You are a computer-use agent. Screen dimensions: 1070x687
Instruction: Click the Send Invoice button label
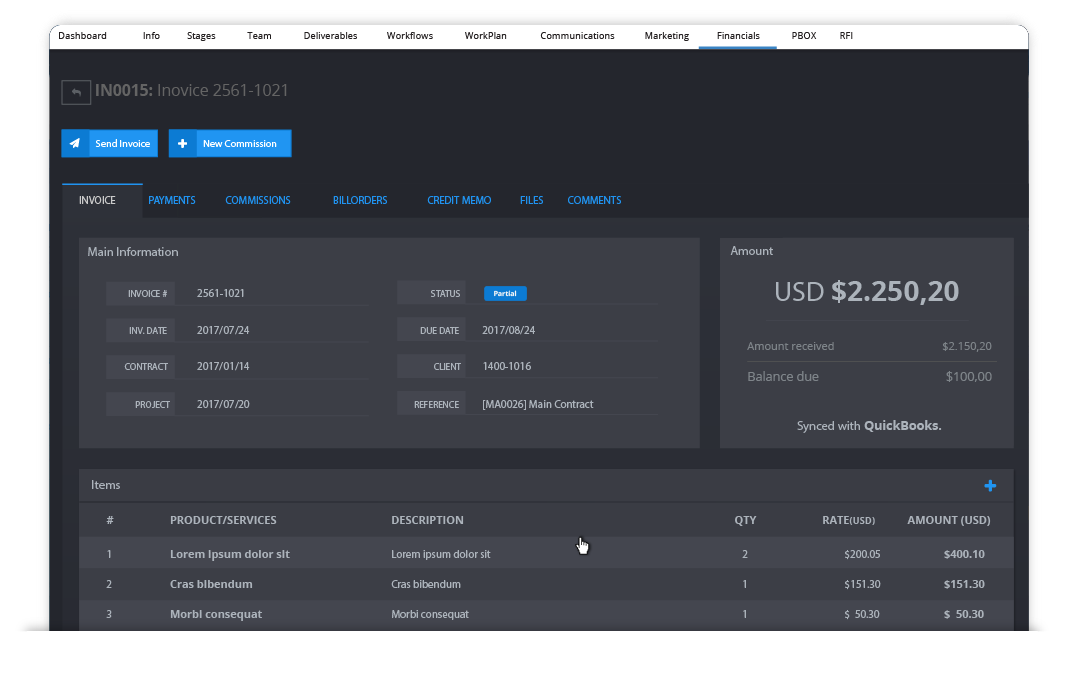123,143
